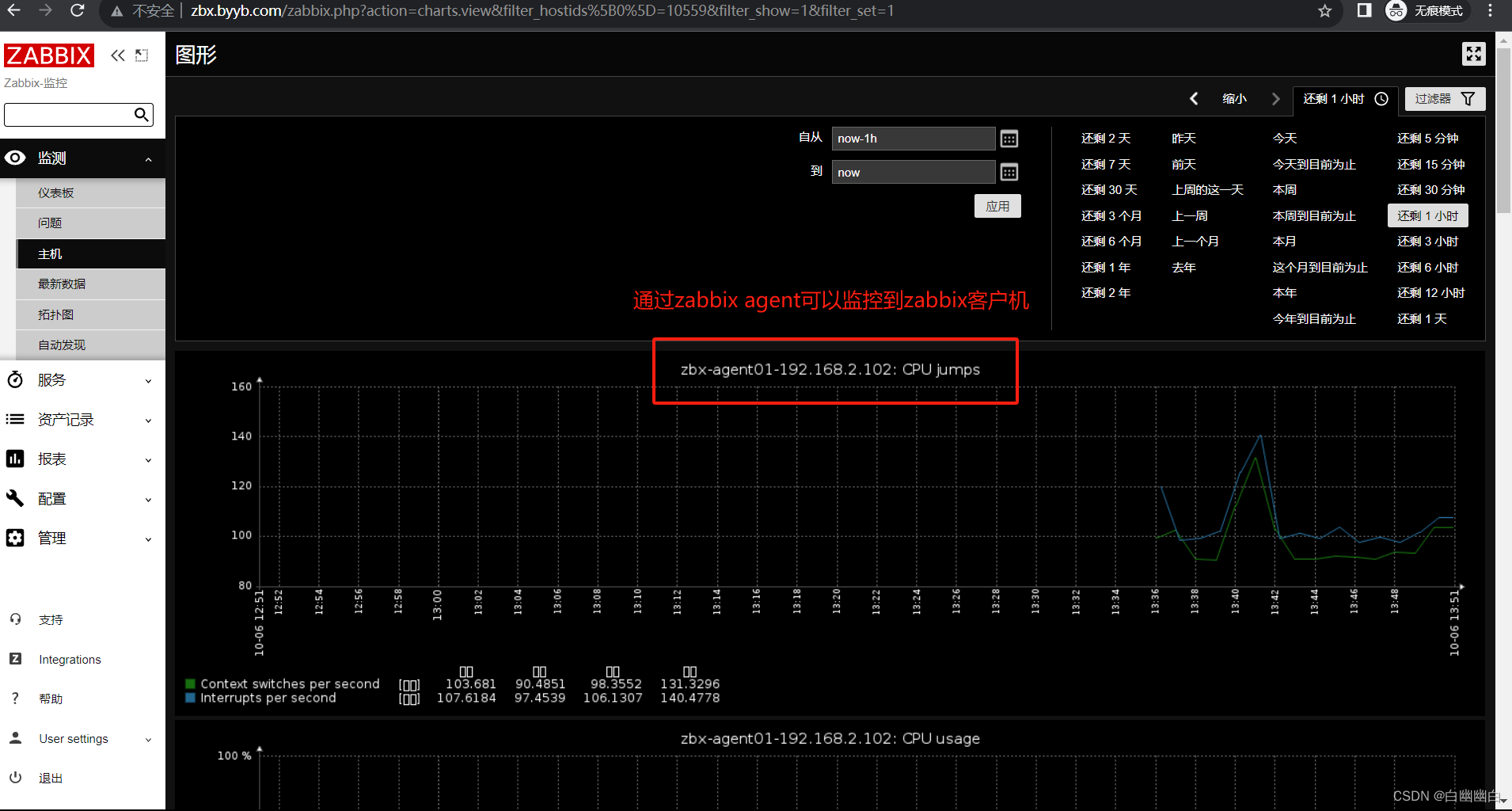Click the page vertical scrollbar
The width and height of the screenshot is (1512, 811).
point(1503,131)
